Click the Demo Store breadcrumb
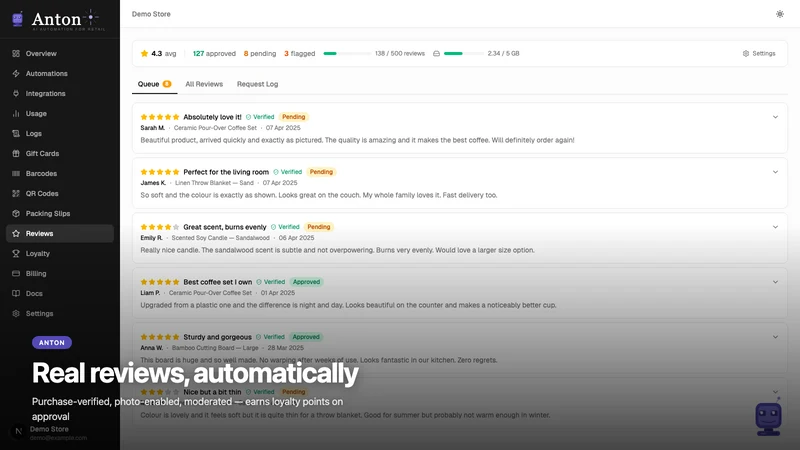800x450 pixels. [x=151, y=14]
